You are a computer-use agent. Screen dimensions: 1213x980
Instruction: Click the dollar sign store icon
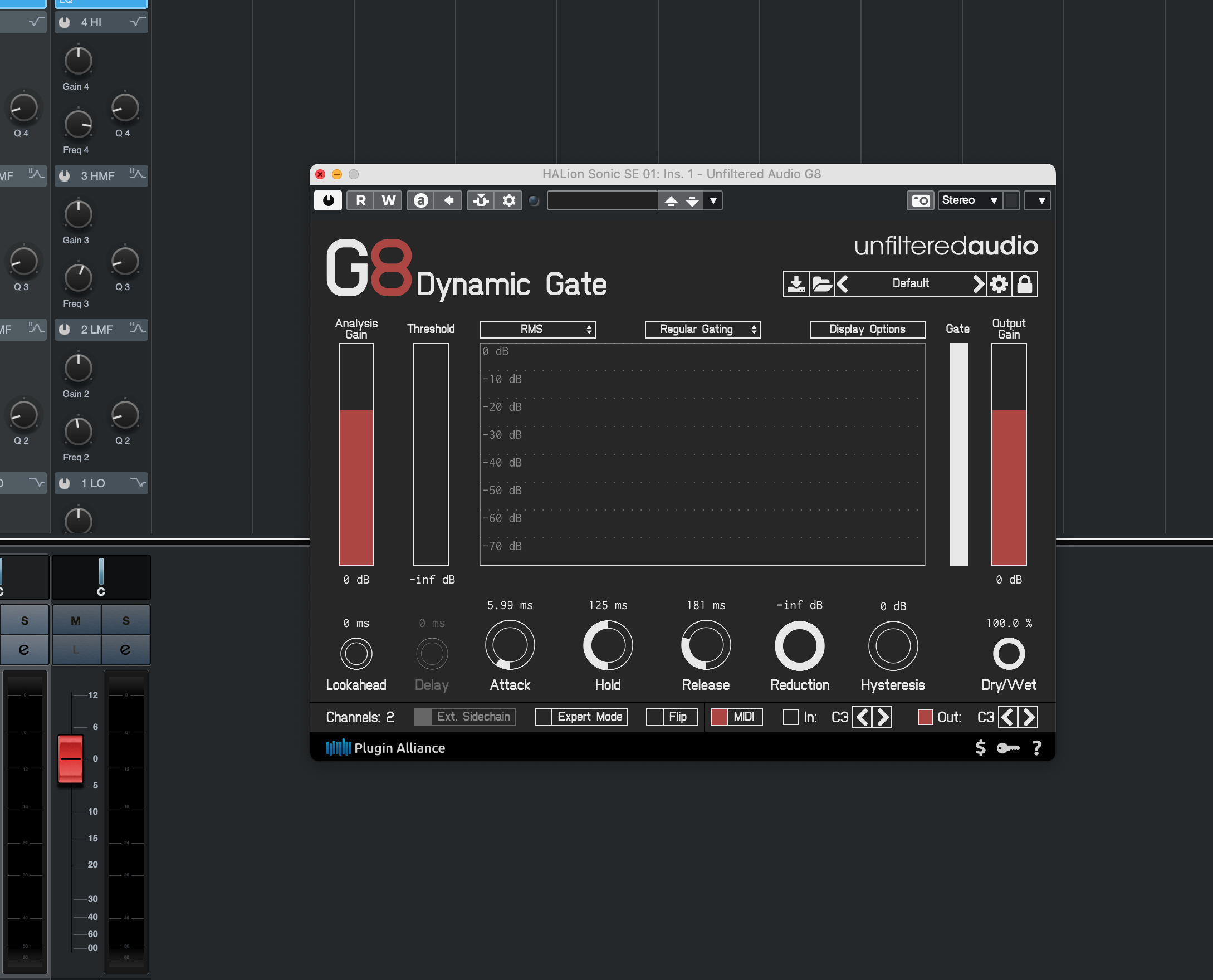(x=980, y=748)
